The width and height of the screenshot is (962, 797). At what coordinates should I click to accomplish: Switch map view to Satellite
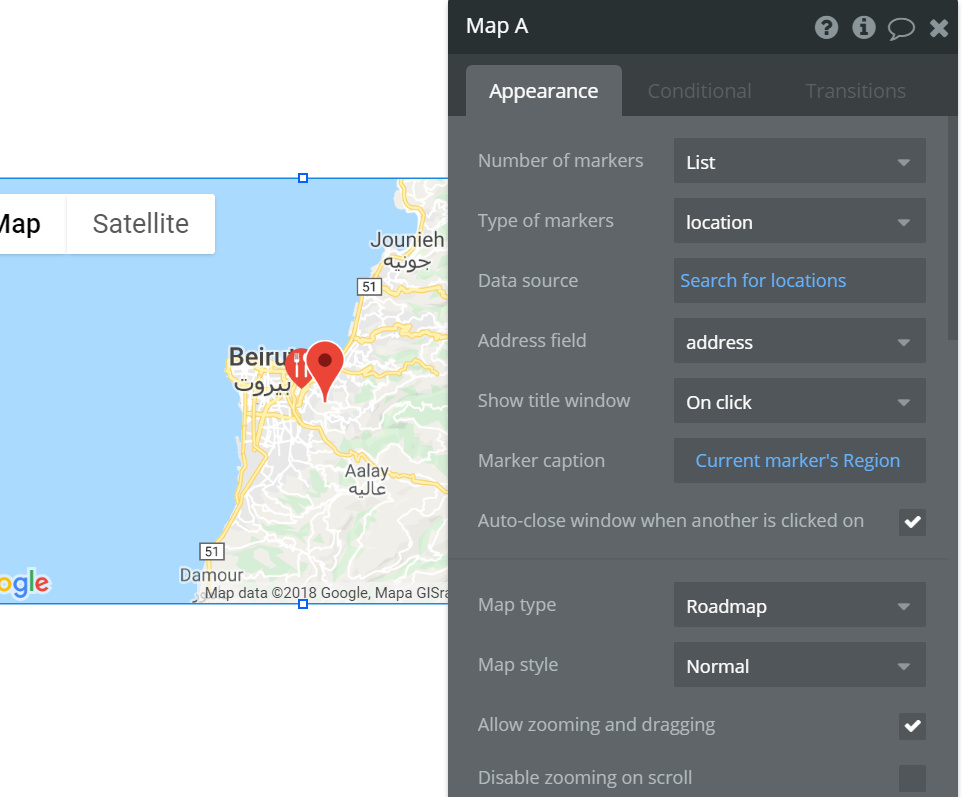click(140, 224)
